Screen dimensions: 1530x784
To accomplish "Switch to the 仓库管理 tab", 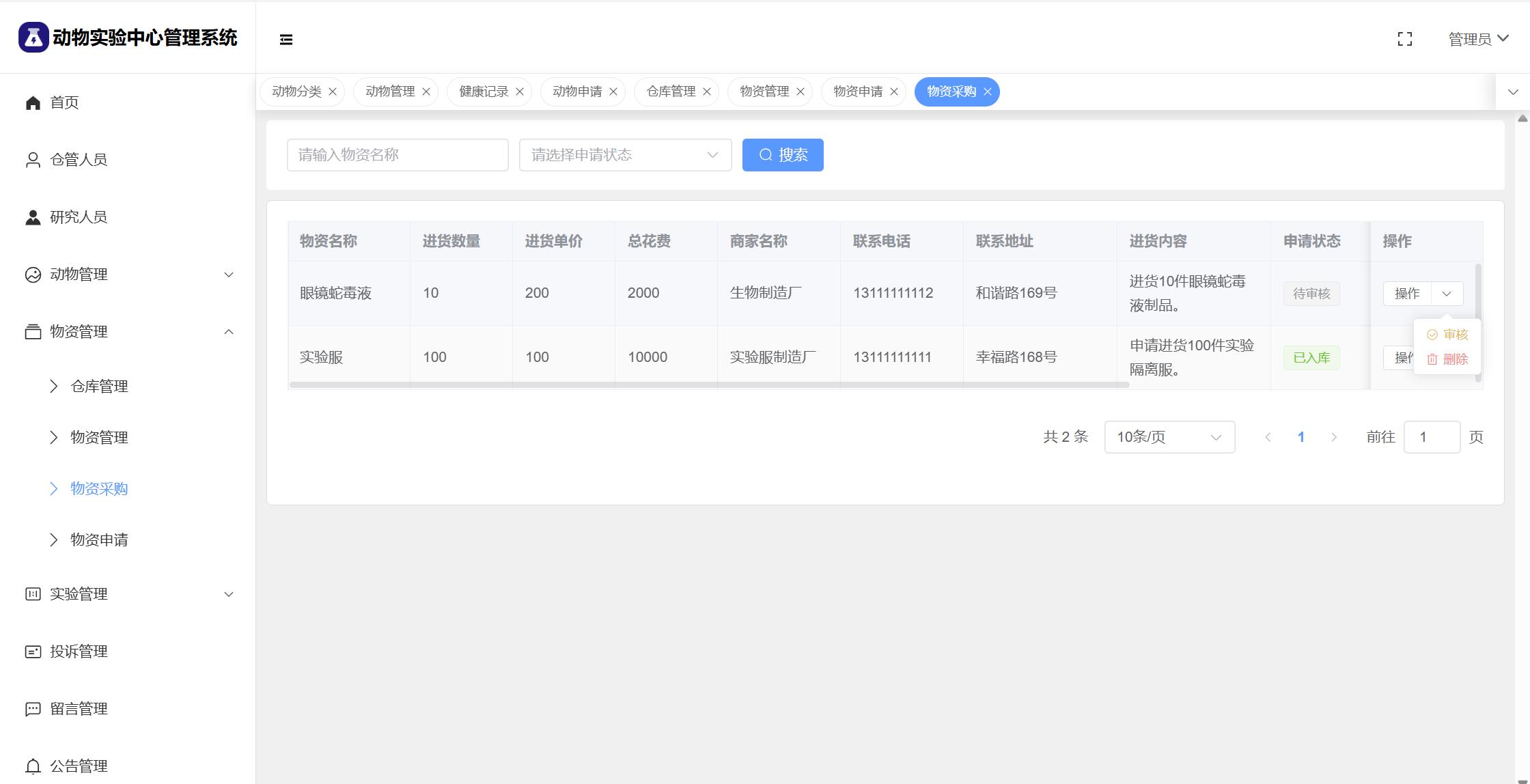I will 670,92.
